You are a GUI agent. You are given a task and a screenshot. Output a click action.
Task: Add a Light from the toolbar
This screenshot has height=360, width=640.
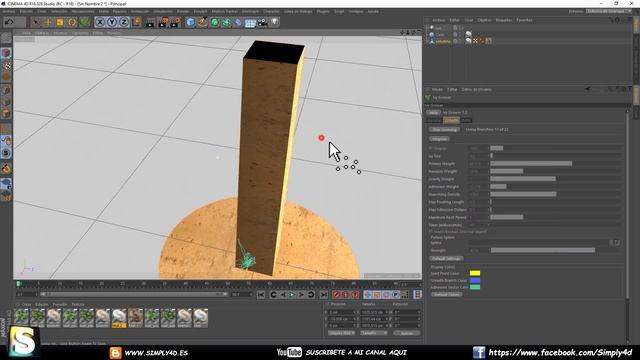pyautogui.click(x=275, y=22)
